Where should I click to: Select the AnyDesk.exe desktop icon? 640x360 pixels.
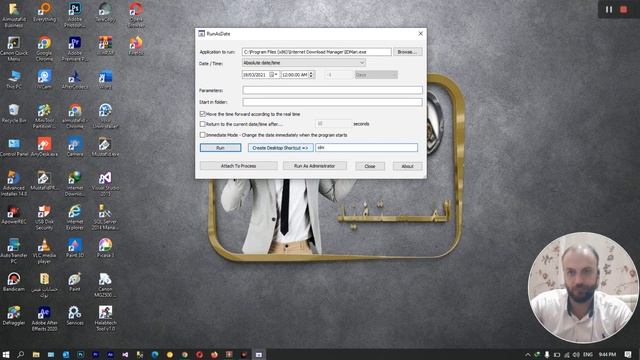pyautogui.click(x=44, y=147)
